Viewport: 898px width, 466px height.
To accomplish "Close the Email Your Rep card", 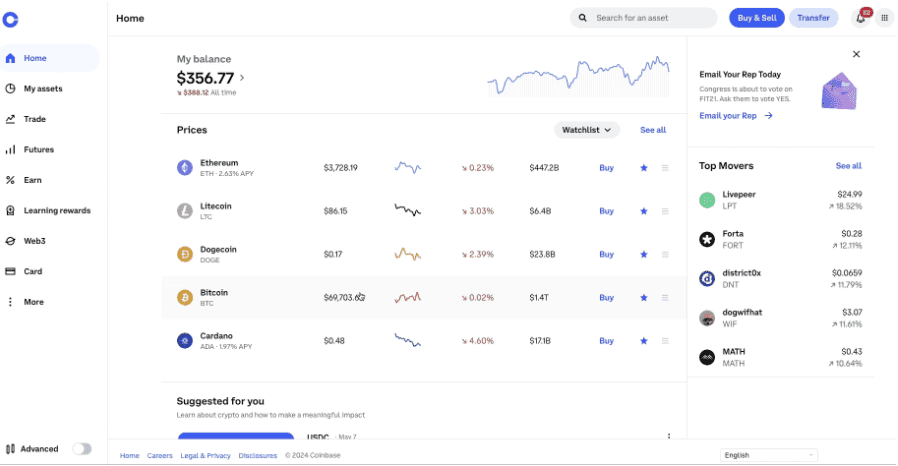I will 856,54.
